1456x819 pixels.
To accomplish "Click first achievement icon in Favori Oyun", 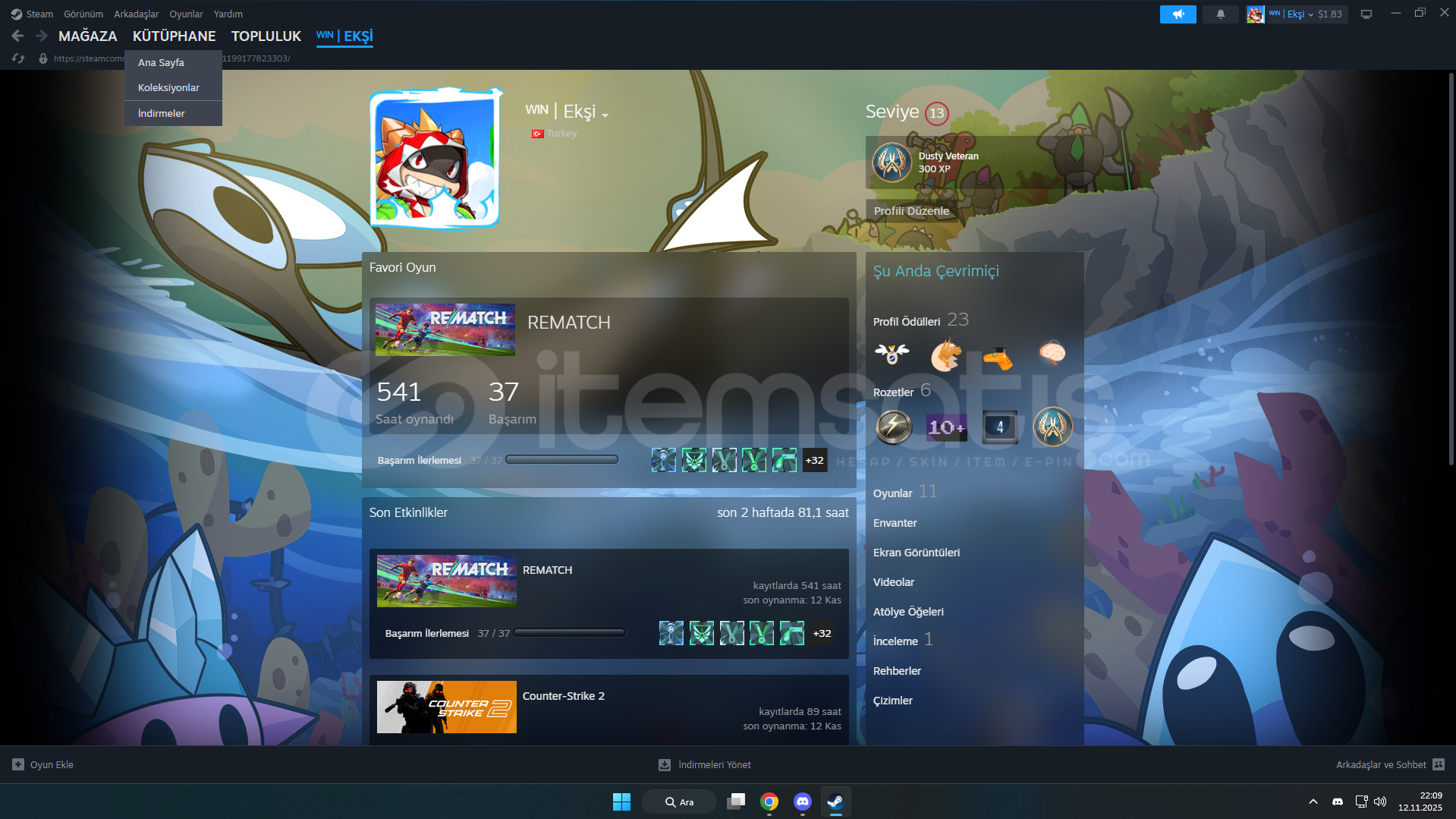I will point(663,460).
